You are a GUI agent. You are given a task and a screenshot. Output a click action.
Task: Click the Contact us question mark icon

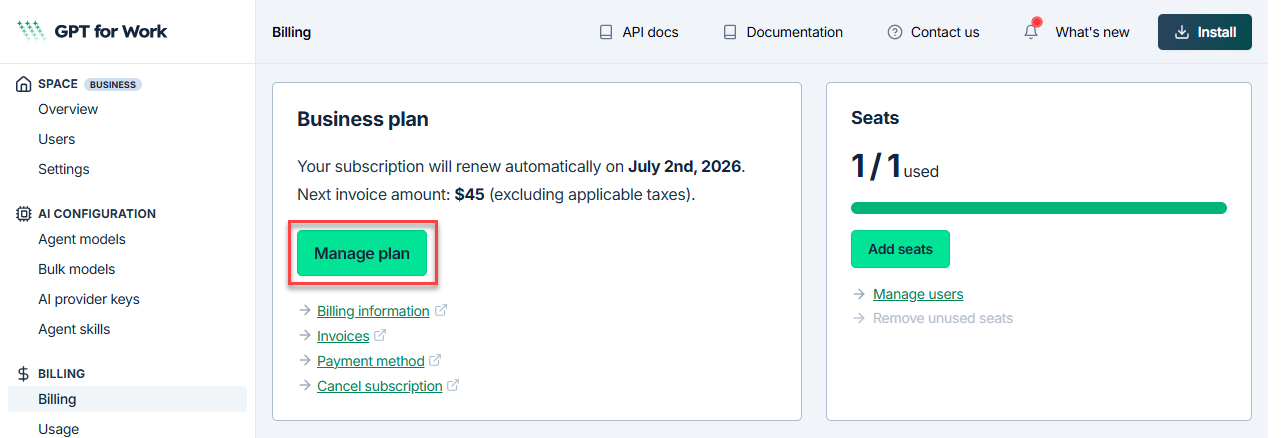[895, 32]
